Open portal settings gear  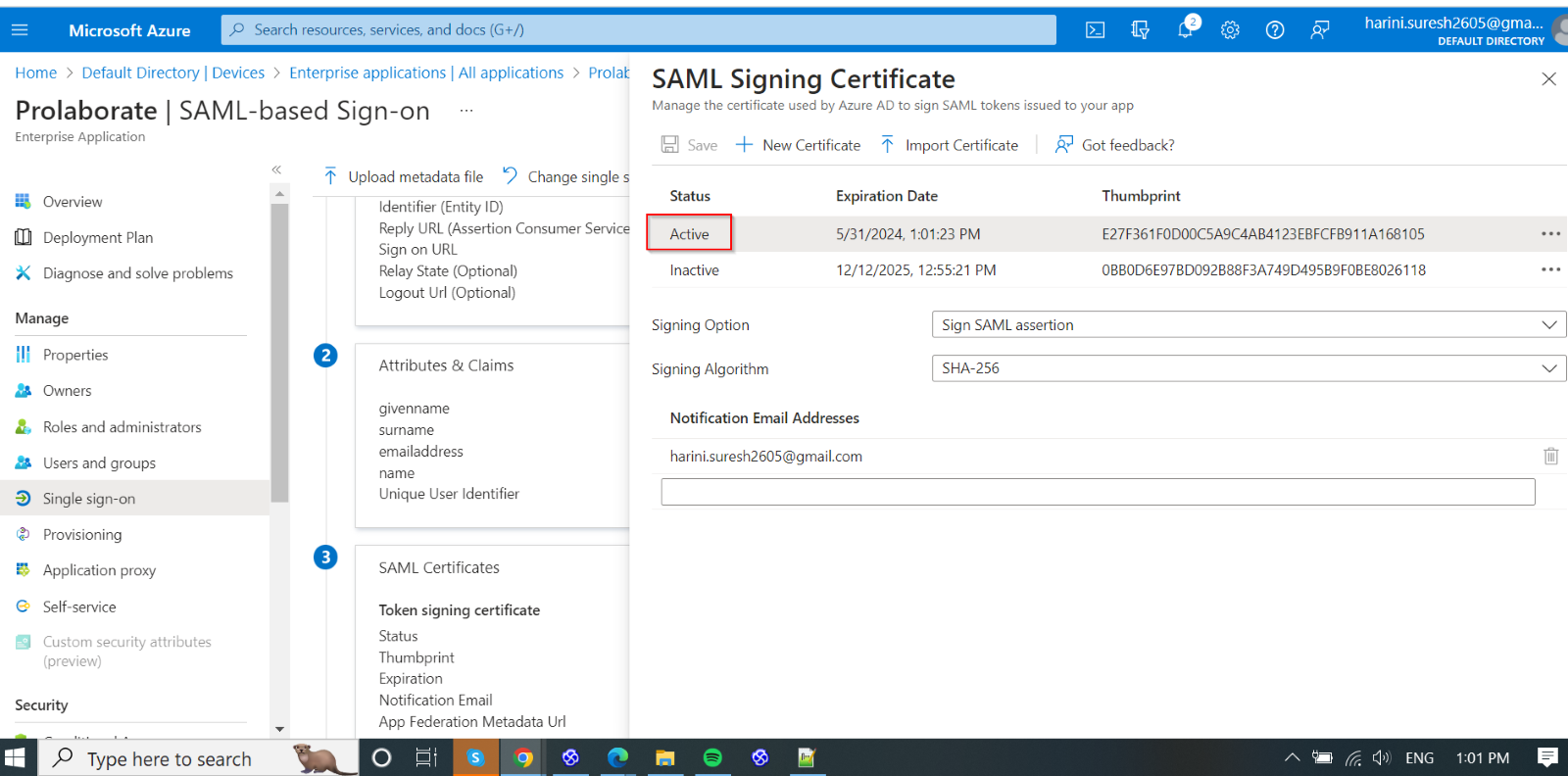tap(1230, 30)
